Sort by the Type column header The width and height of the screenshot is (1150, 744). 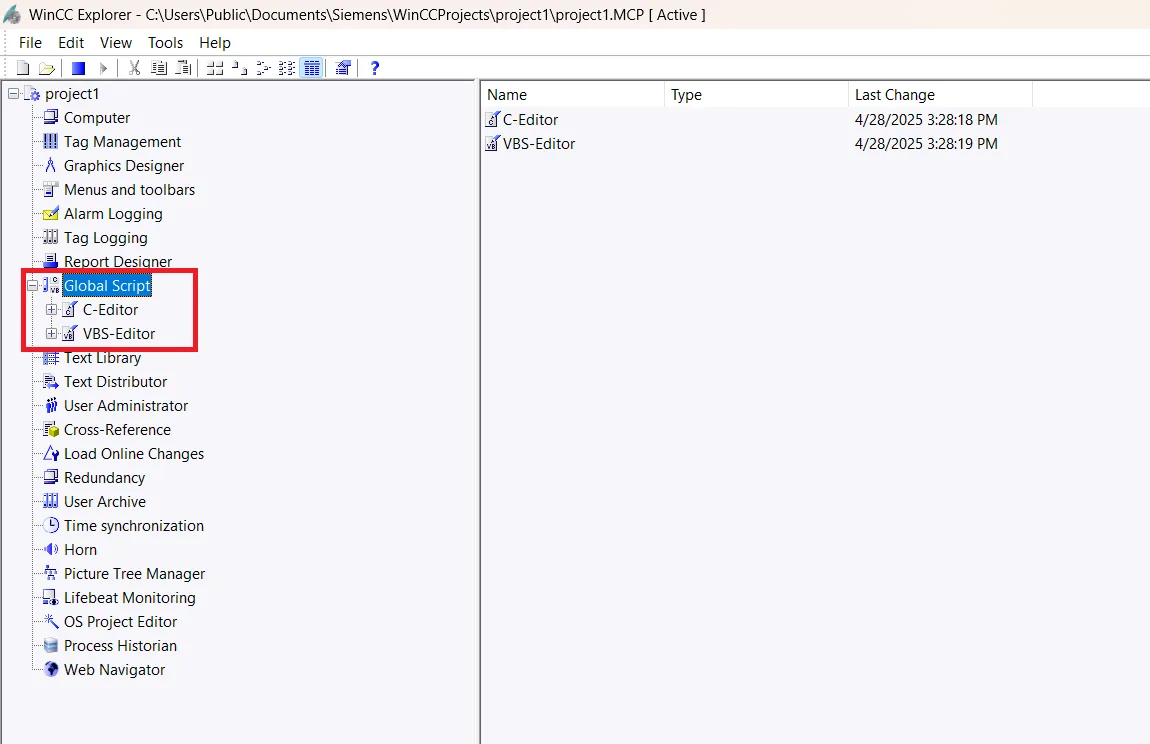pos(756,95)
